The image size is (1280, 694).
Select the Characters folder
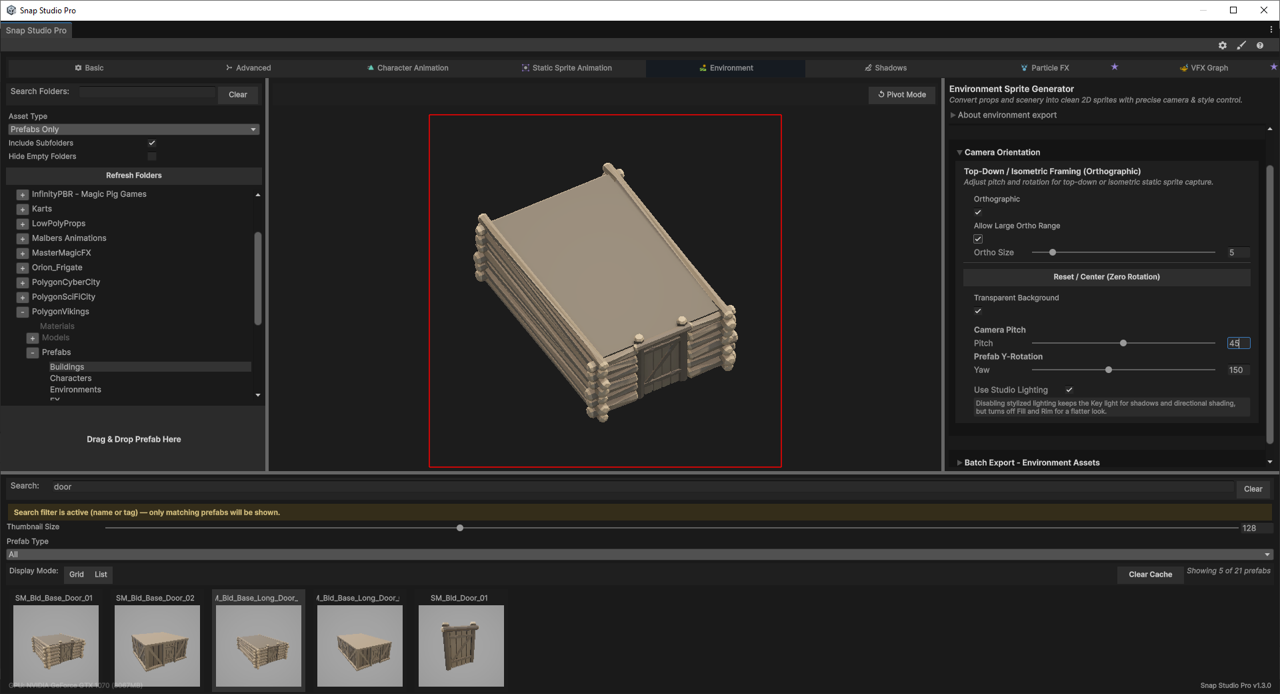point(70,378)
